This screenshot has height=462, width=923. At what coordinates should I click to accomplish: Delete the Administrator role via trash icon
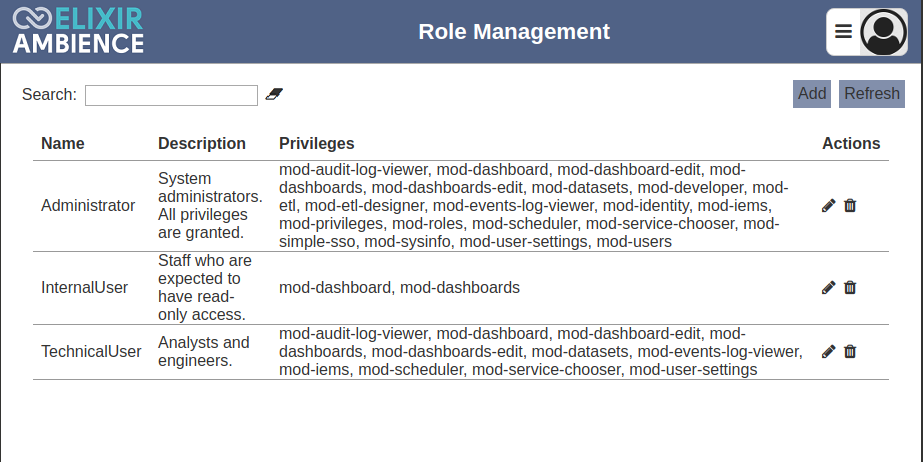pyautogui.click(x=850, y=205)
